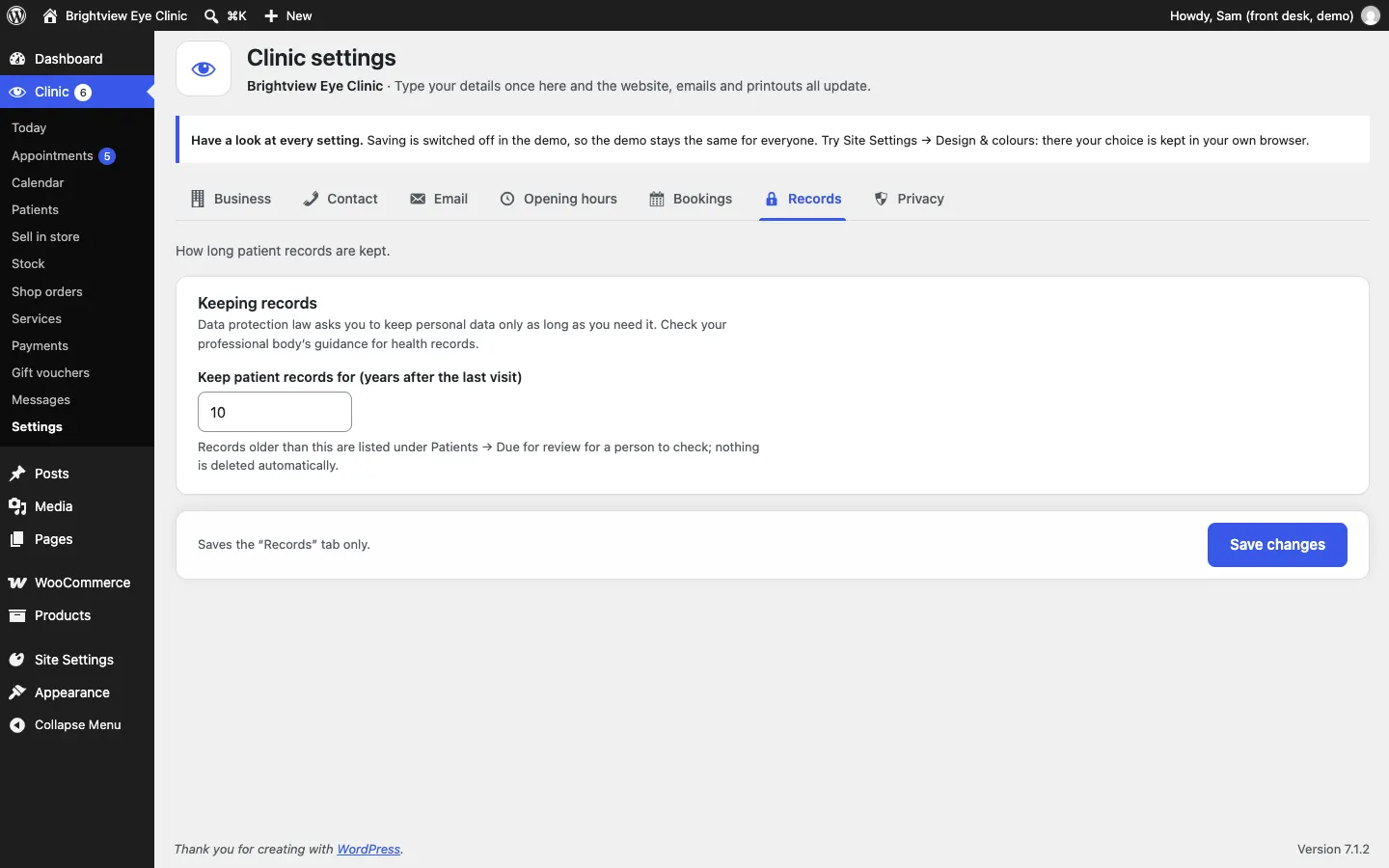Image resolution: width=1389 pixels, height=868 pixels.
Task: Click the Pages document icon
Action: (17, 539)
